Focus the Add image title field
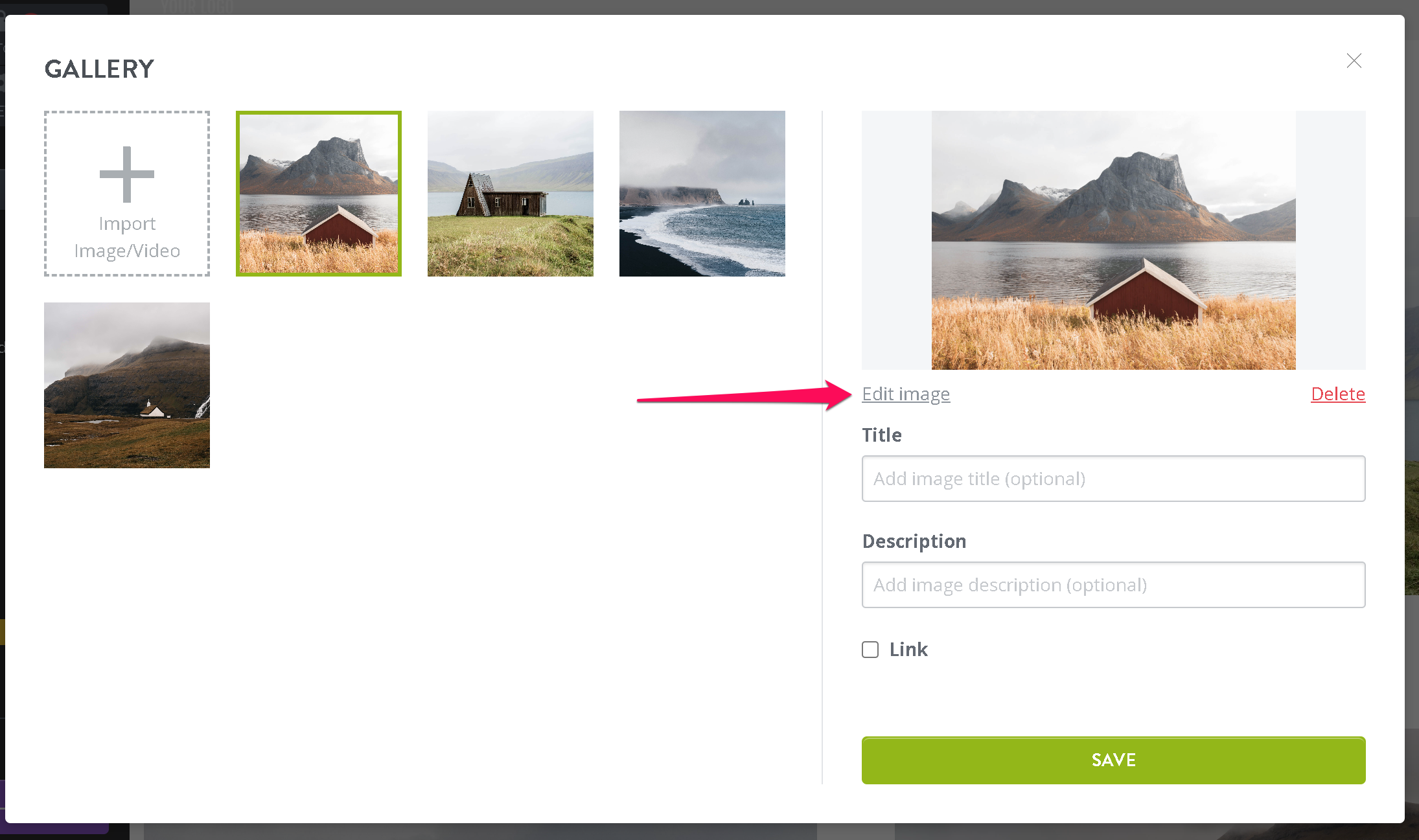Viewport: 1419px width, 840px height. pos(1113,479)
